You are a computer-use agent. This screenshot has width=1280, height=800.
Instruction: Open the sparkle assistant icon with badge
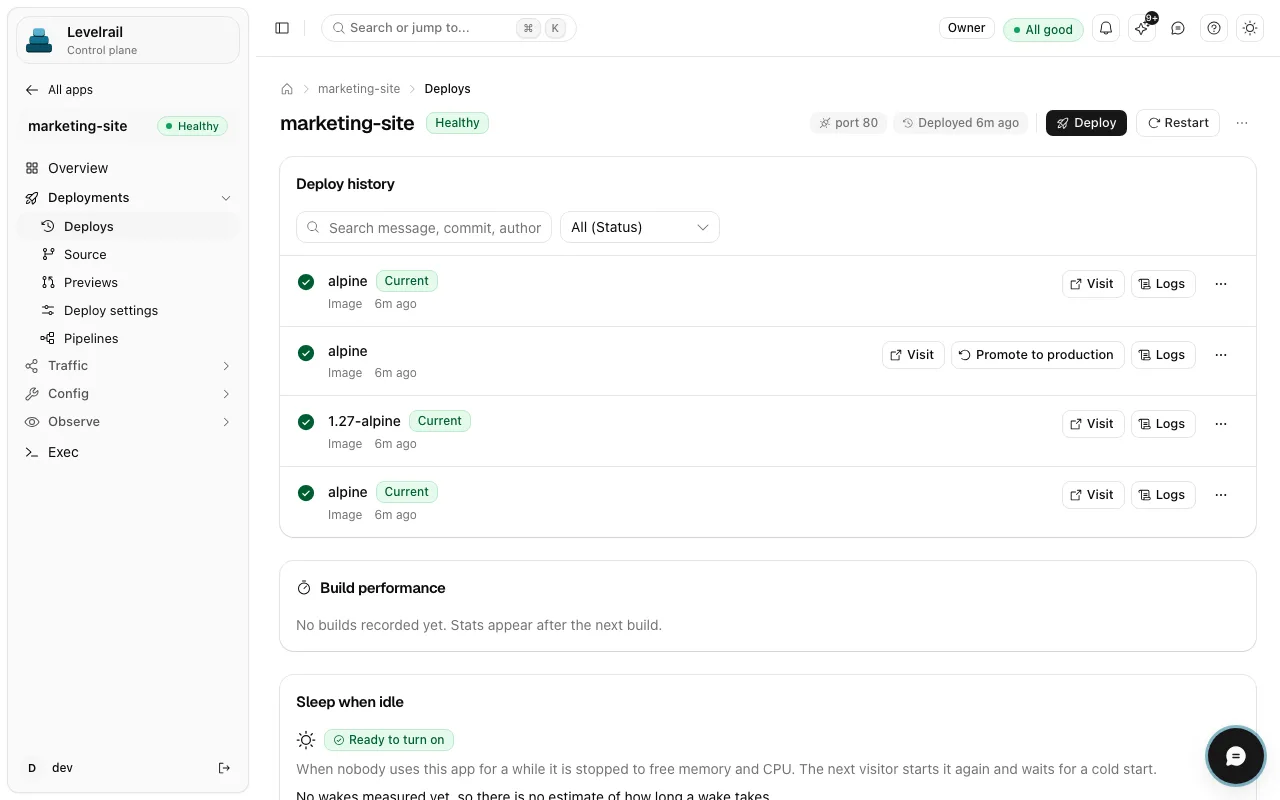(1142, 28)
